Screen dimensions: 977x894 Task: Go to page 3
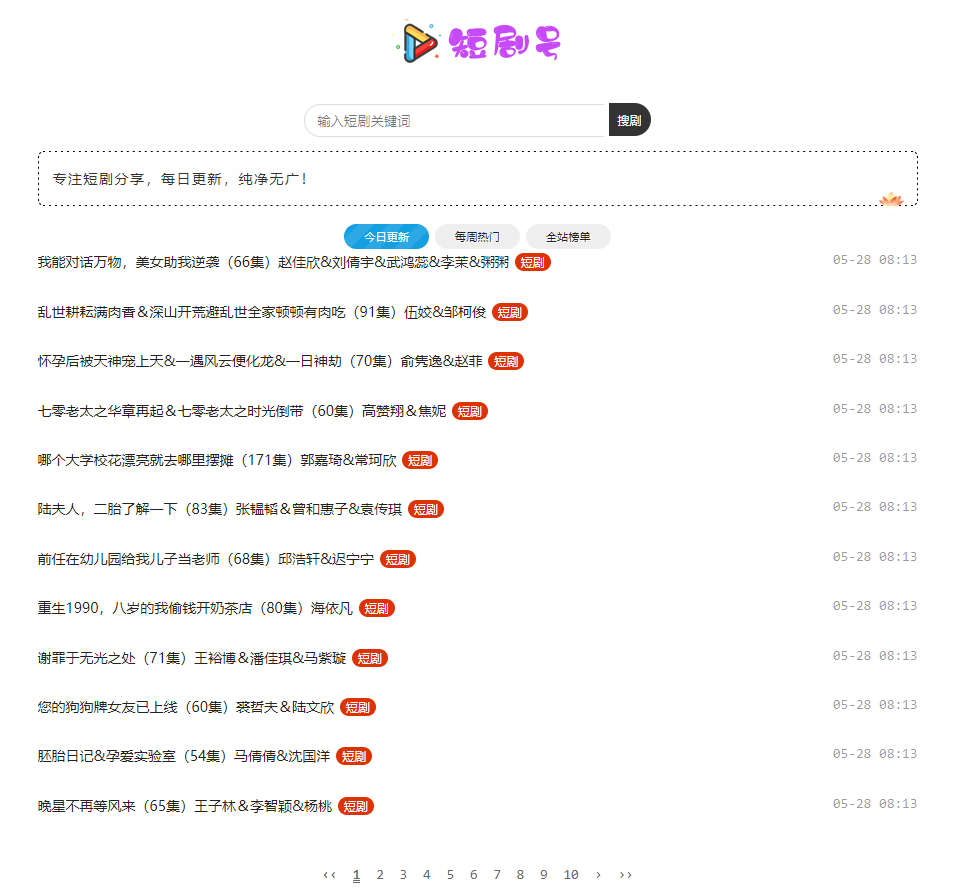tap(403, 875)
